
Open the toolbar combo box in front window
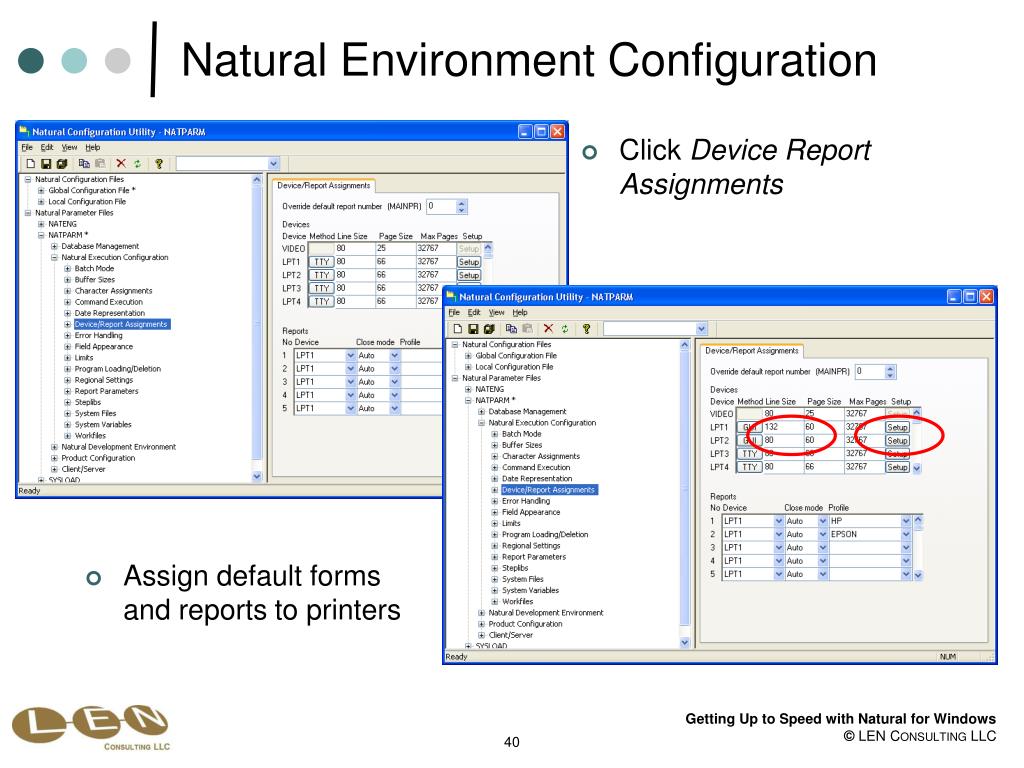[701, 329]
